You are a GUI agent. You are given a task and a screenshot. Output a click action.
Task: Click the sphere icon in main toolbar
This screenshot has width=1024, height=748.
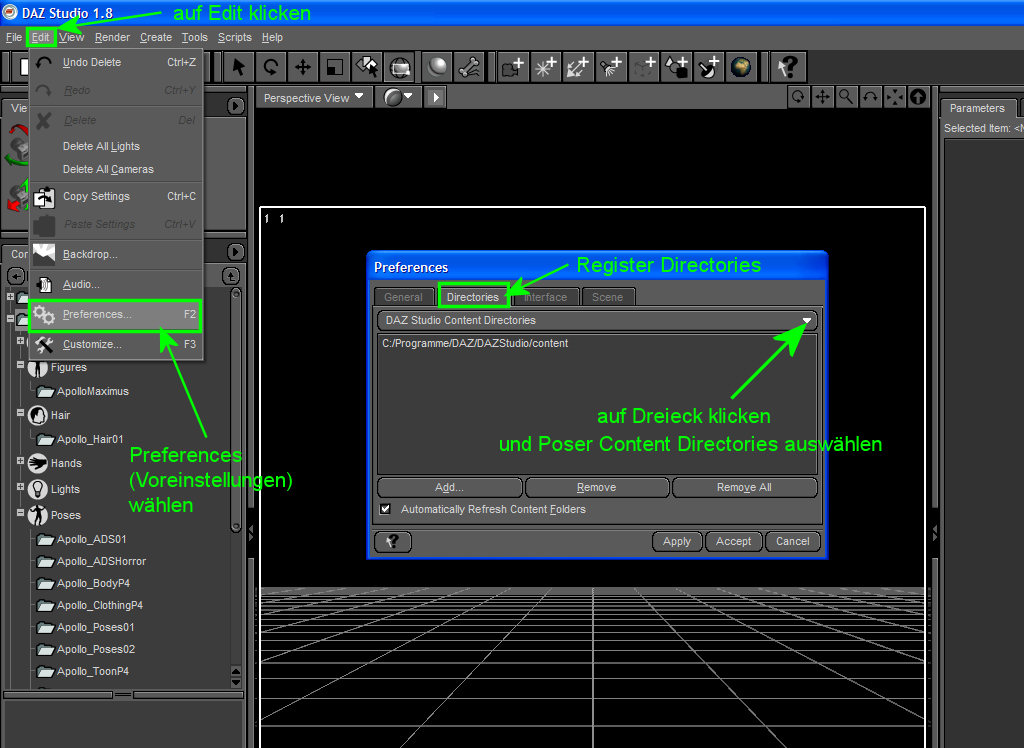437,67
